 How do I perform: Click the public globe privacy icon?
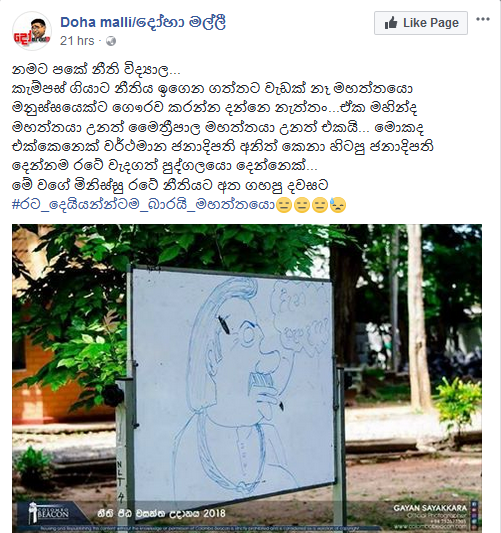[x=111, y=41]
